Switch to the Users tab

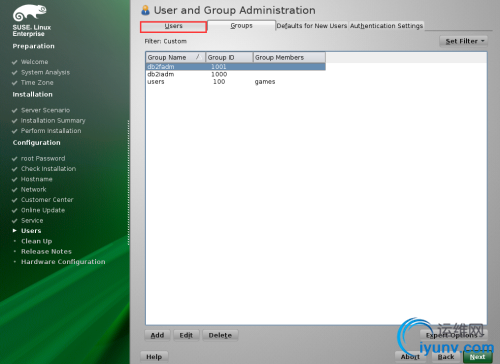(x=173, y=26)
